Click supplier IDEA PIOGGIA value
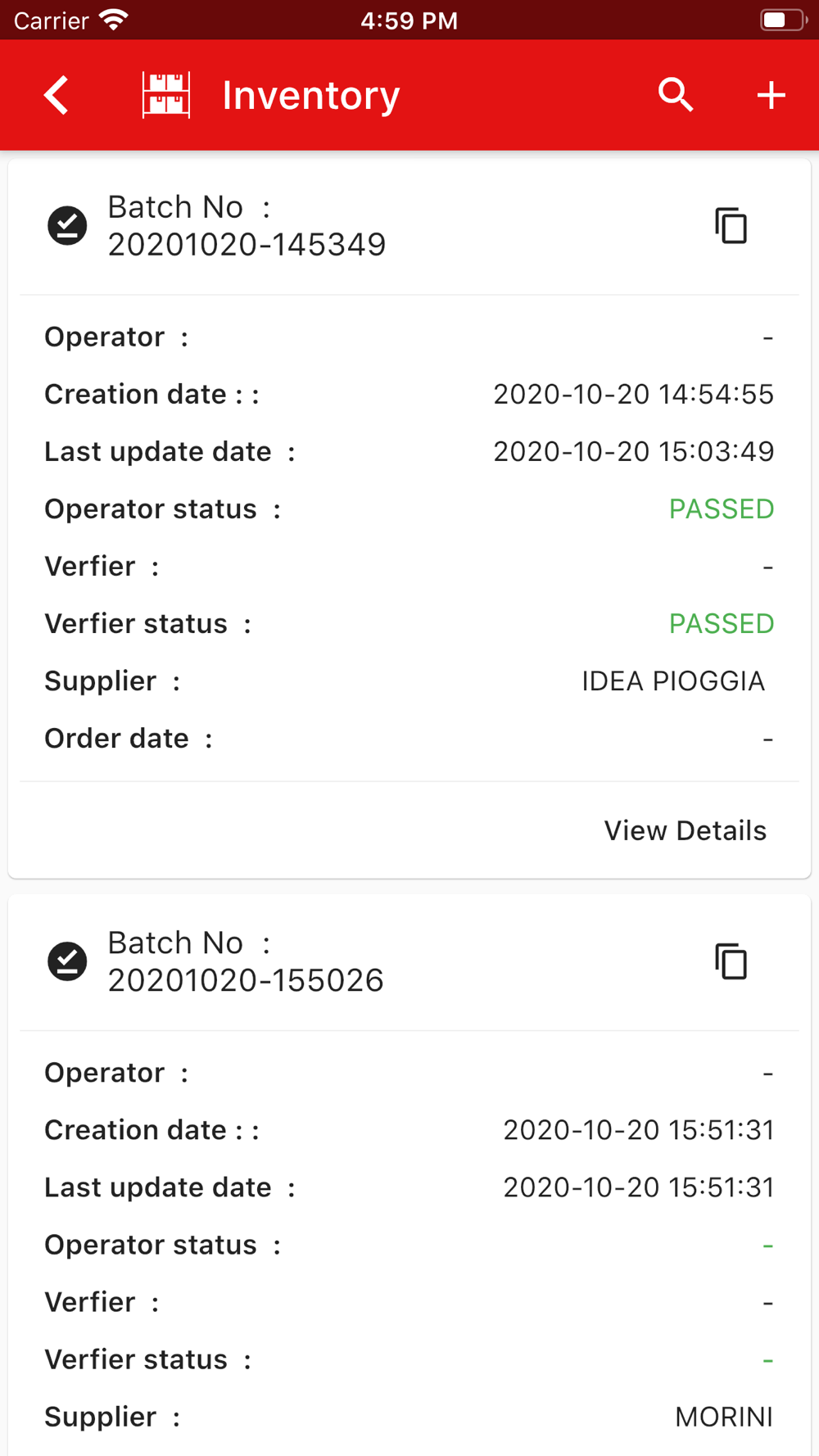The image size is (819, 1456). (x=673, y=681)
